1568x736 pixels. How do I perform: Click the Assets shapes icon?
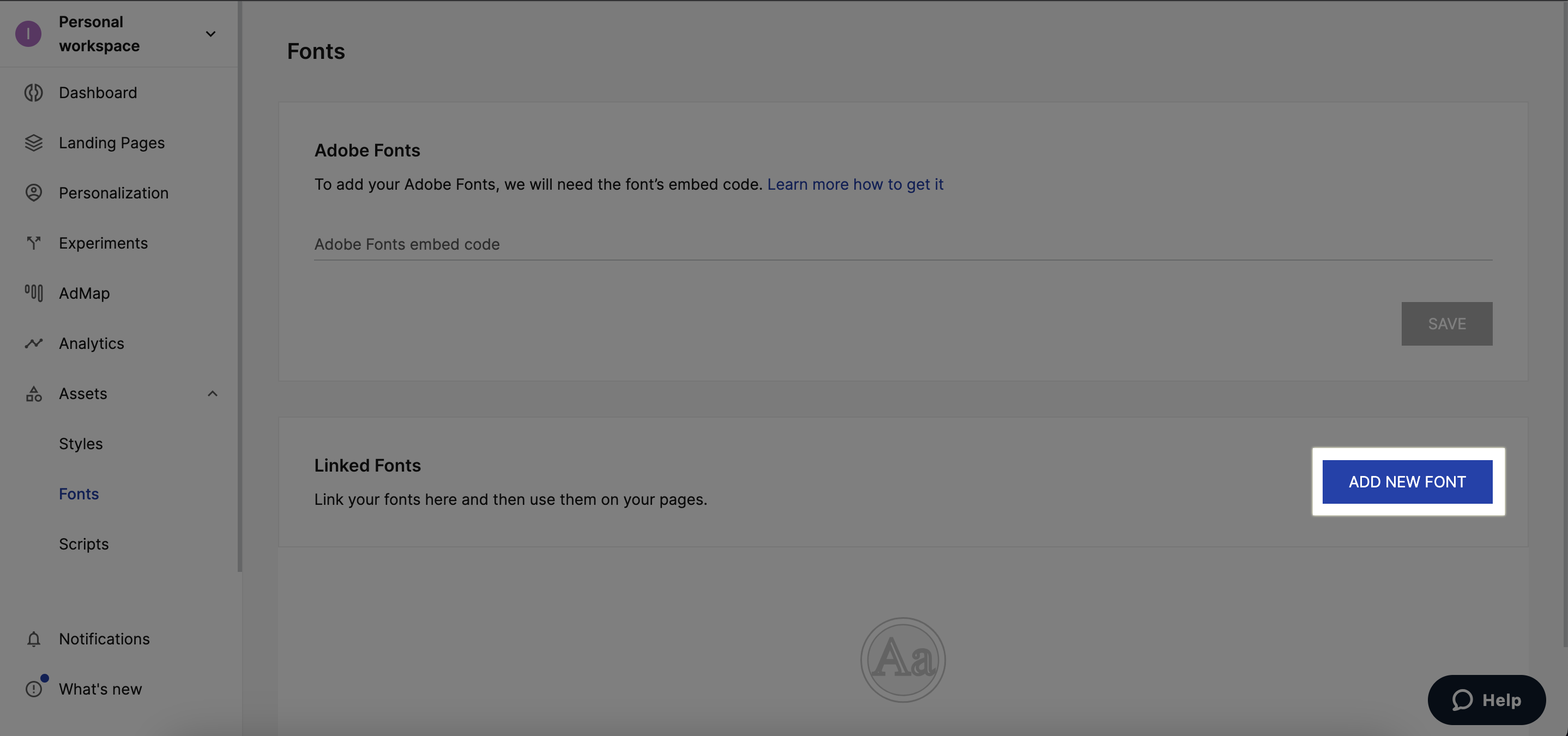coord(33,394)
